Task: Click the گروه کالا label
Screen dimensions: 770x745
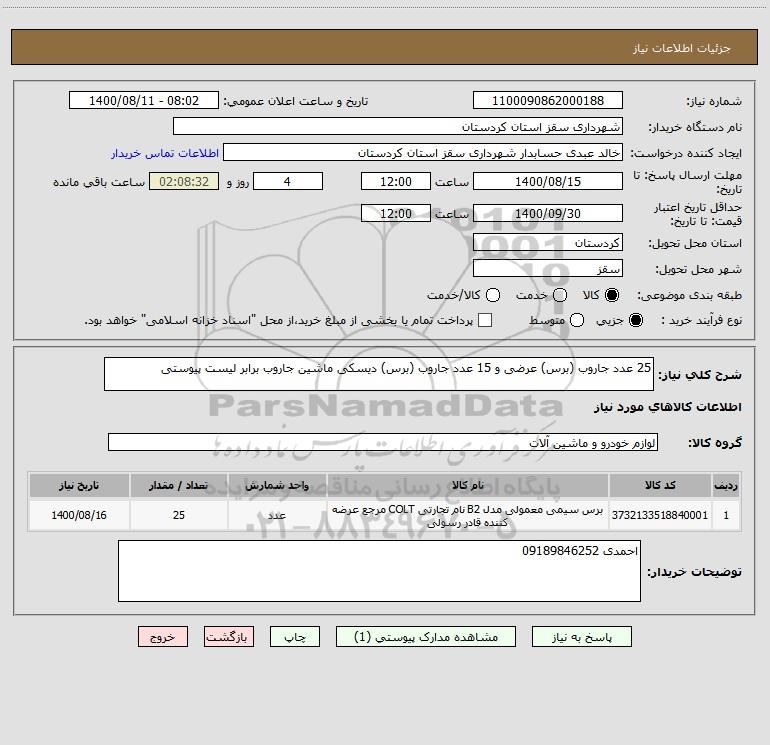Action: click(x=715, y=443)
